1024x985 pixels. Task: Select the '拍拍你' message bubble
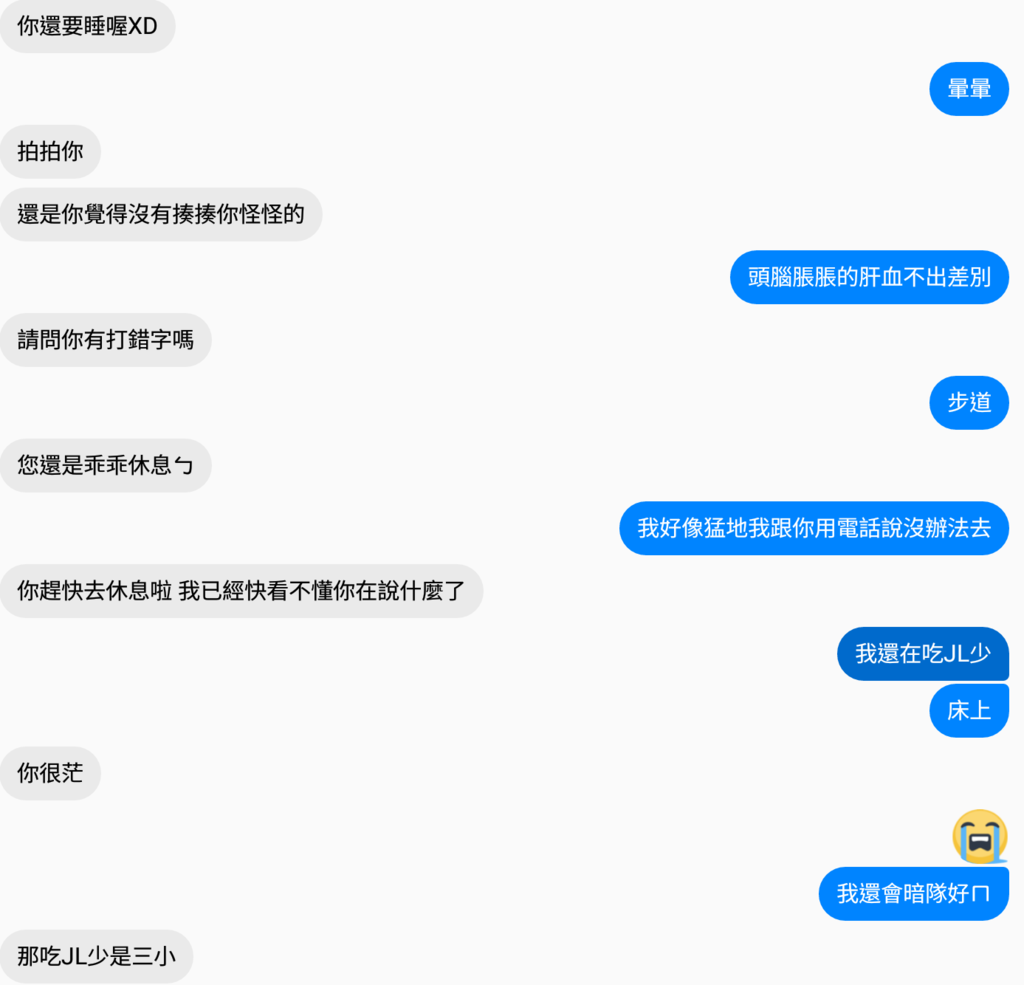pos(50,152)
